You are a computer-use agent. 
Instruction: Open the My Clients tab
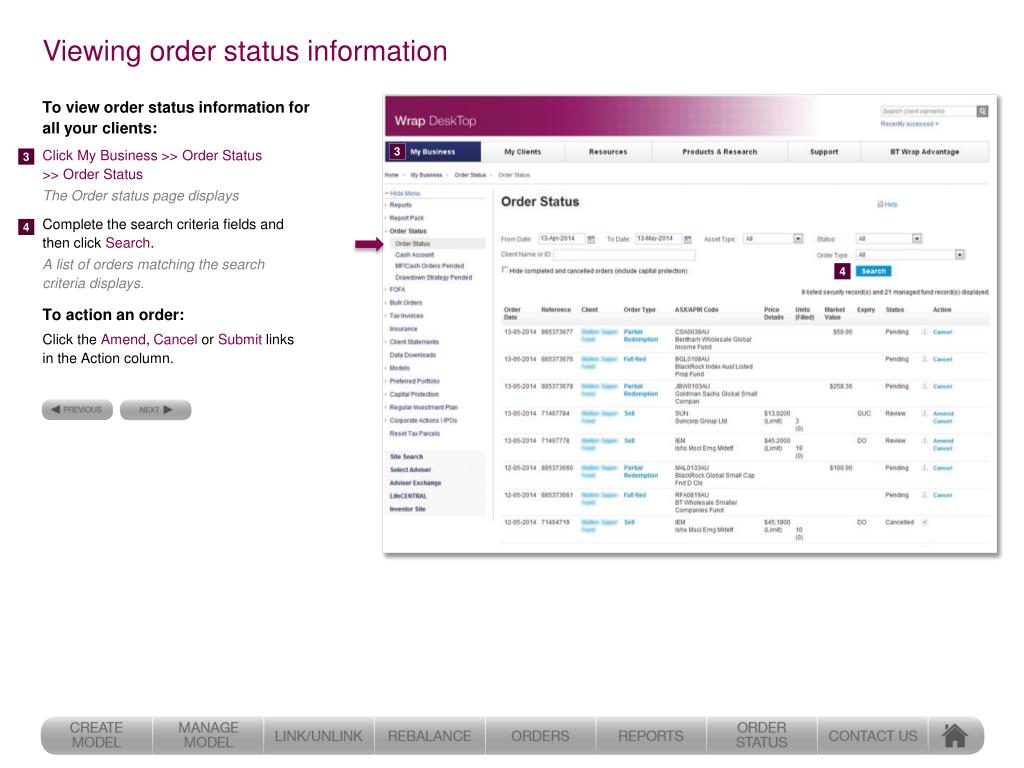(522, 152)
